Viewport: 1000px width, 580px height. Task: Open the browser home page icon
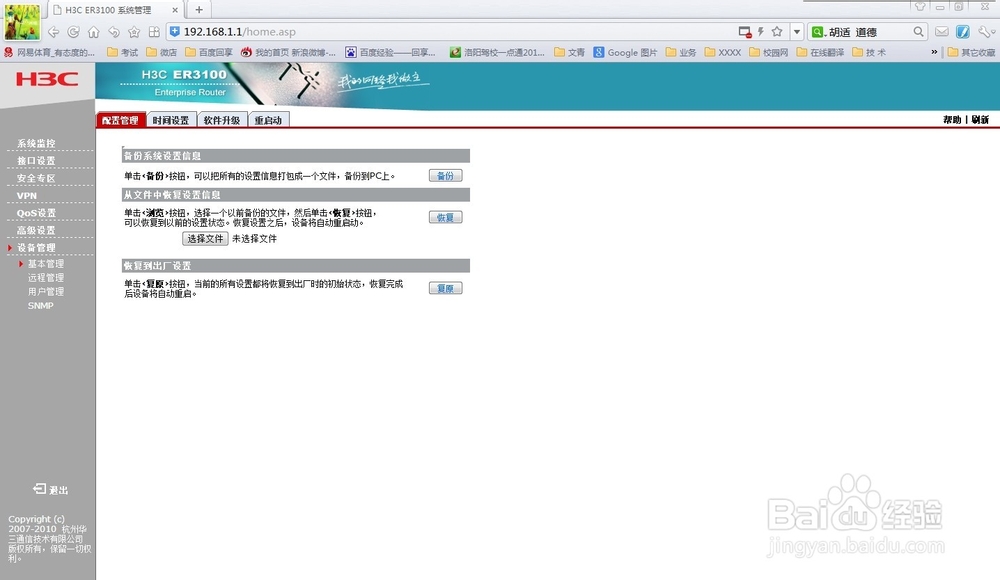pos(94,32)
